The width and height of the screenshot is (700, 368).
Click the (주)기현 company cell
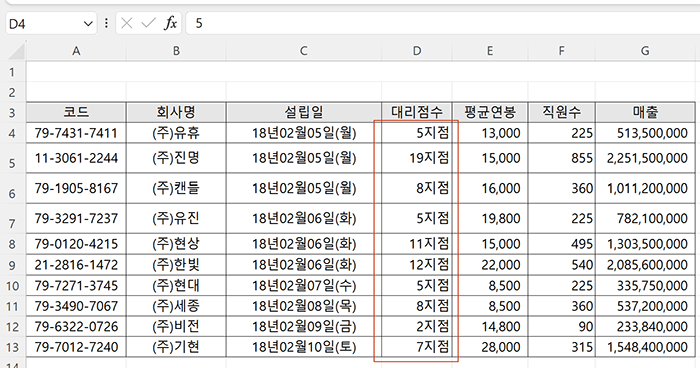[x=176, y=347]
